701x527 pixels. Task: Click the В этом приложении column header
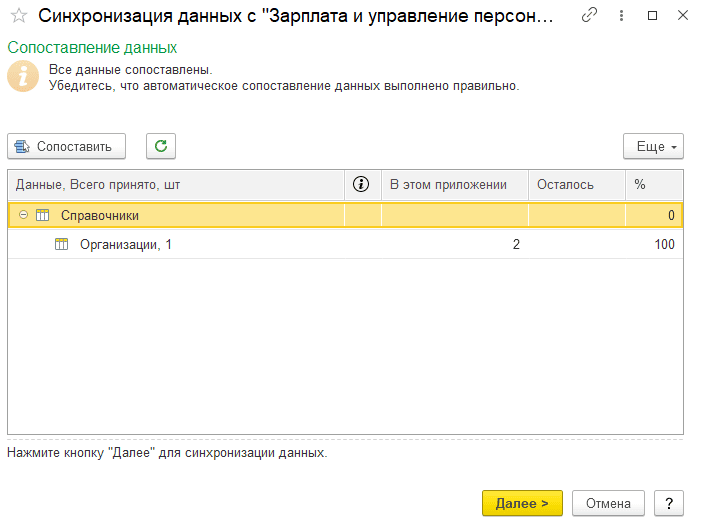(448, 184)
